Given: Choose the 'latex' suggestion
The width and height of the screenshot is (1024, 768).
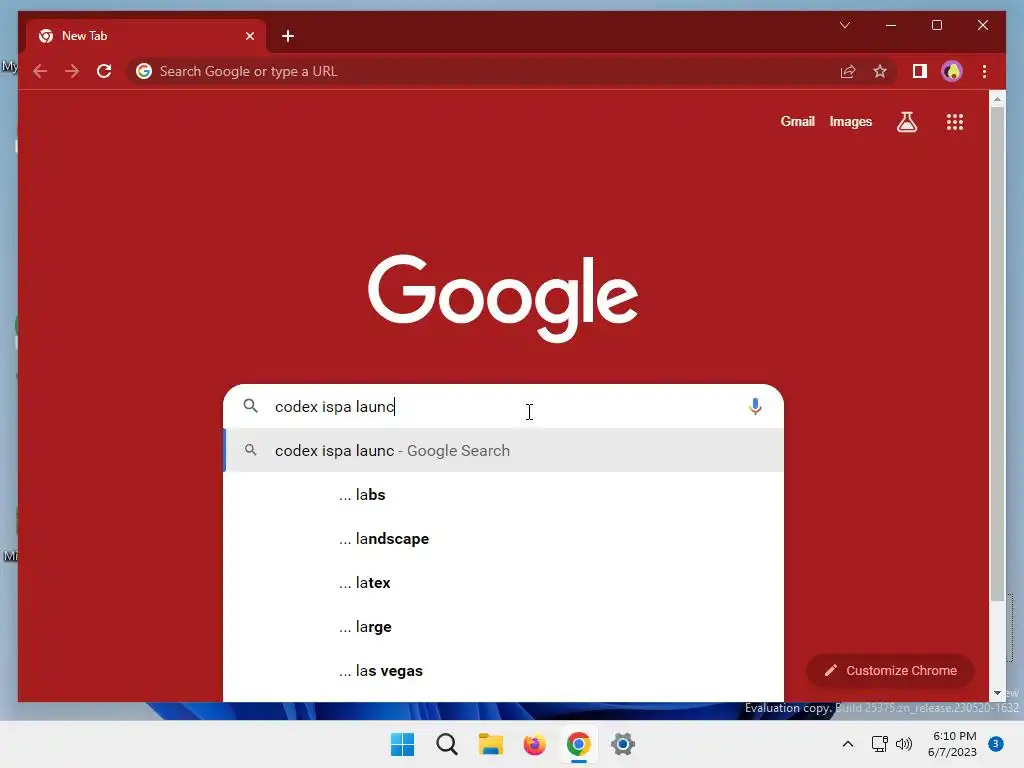Looking at the screenshot, I should tap(504, 583).
